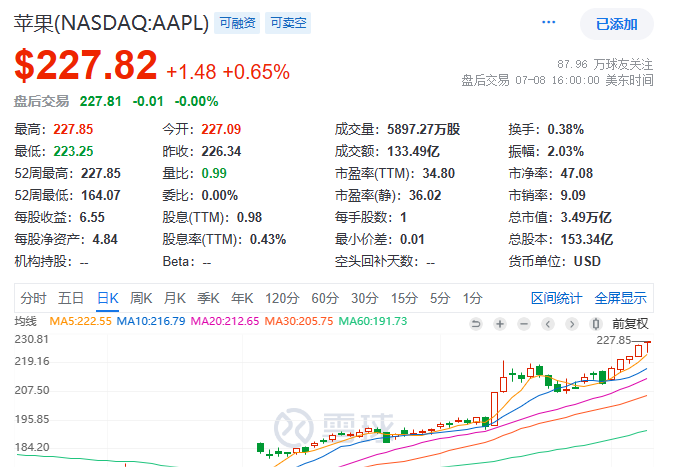Click the 振幅 value 2.03%
The image size is (673, 467).
(566, 151)
